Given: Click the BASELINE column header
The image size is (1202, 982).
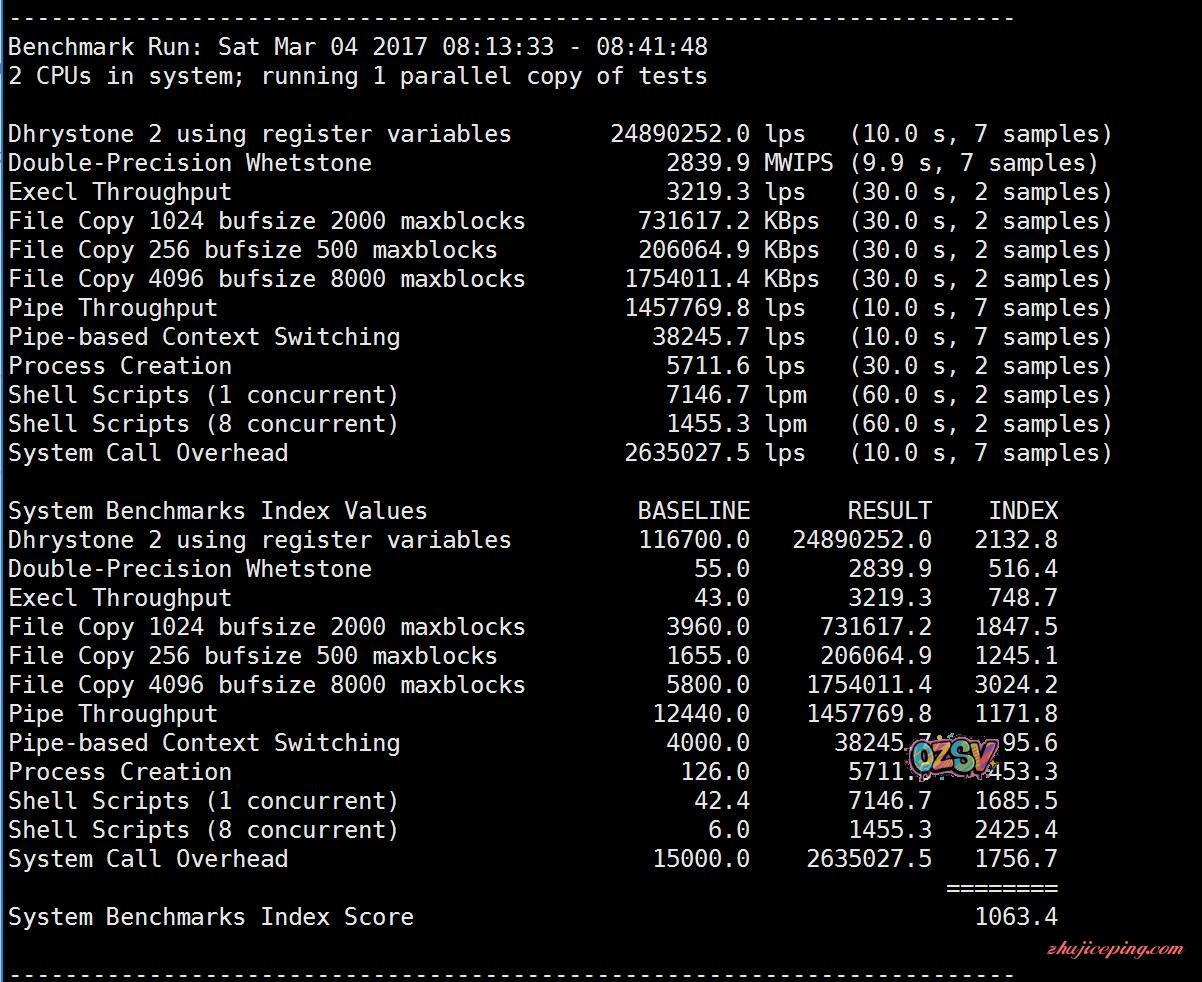Looking at the screenshot, I should point(693,511).
